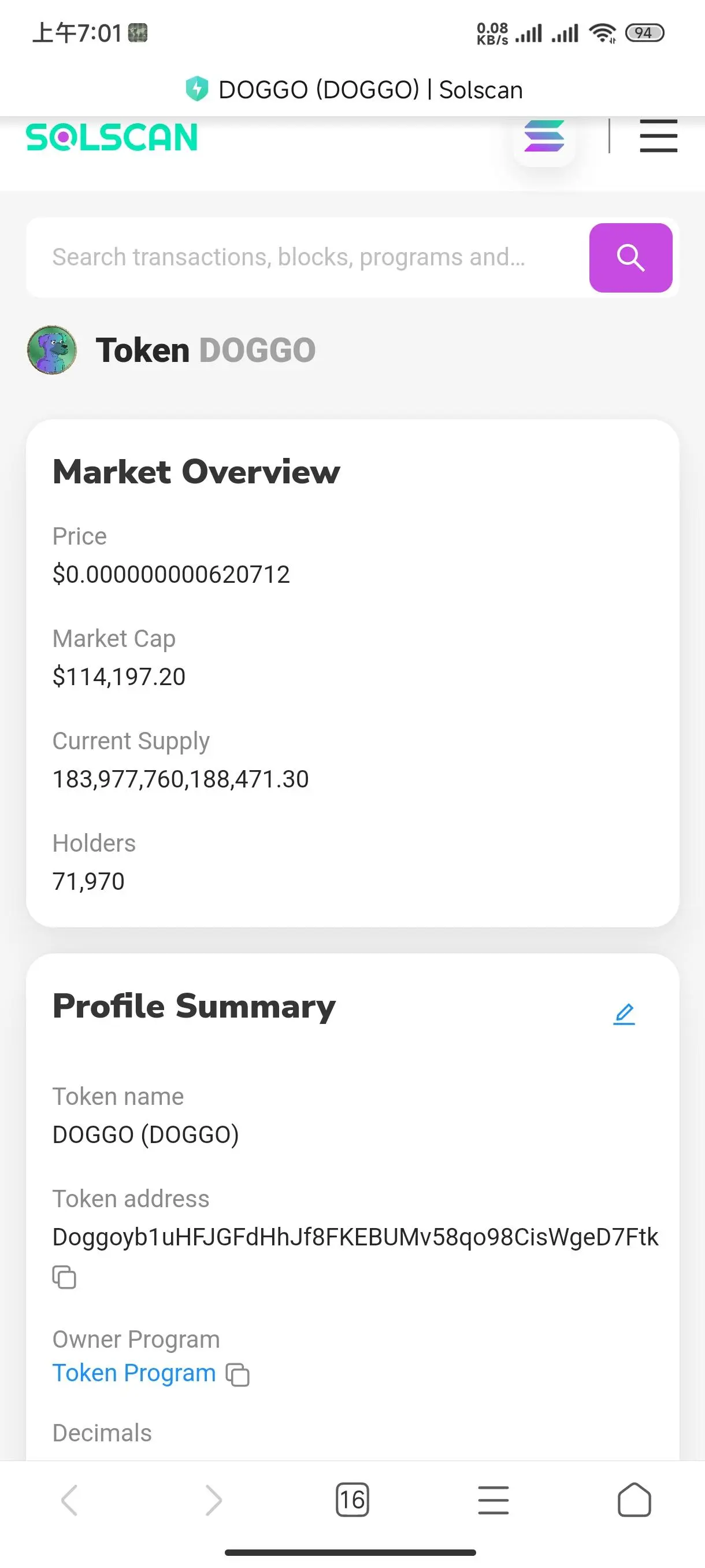Copy the DOGGO token address

coord(65,1277)
